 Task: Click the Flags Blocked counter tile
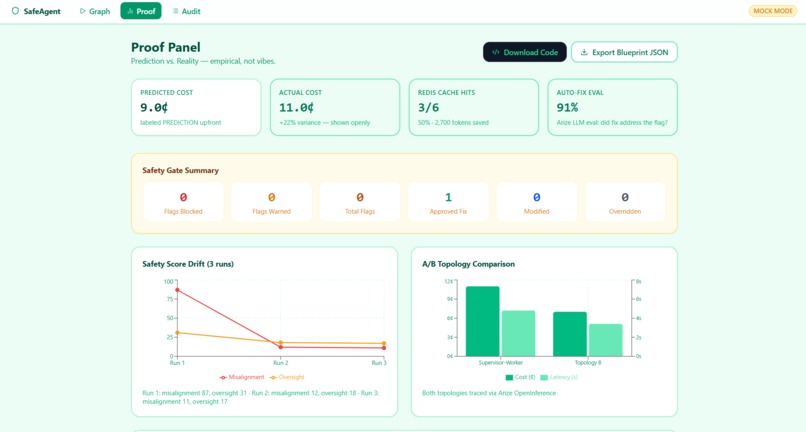(183, 202)
